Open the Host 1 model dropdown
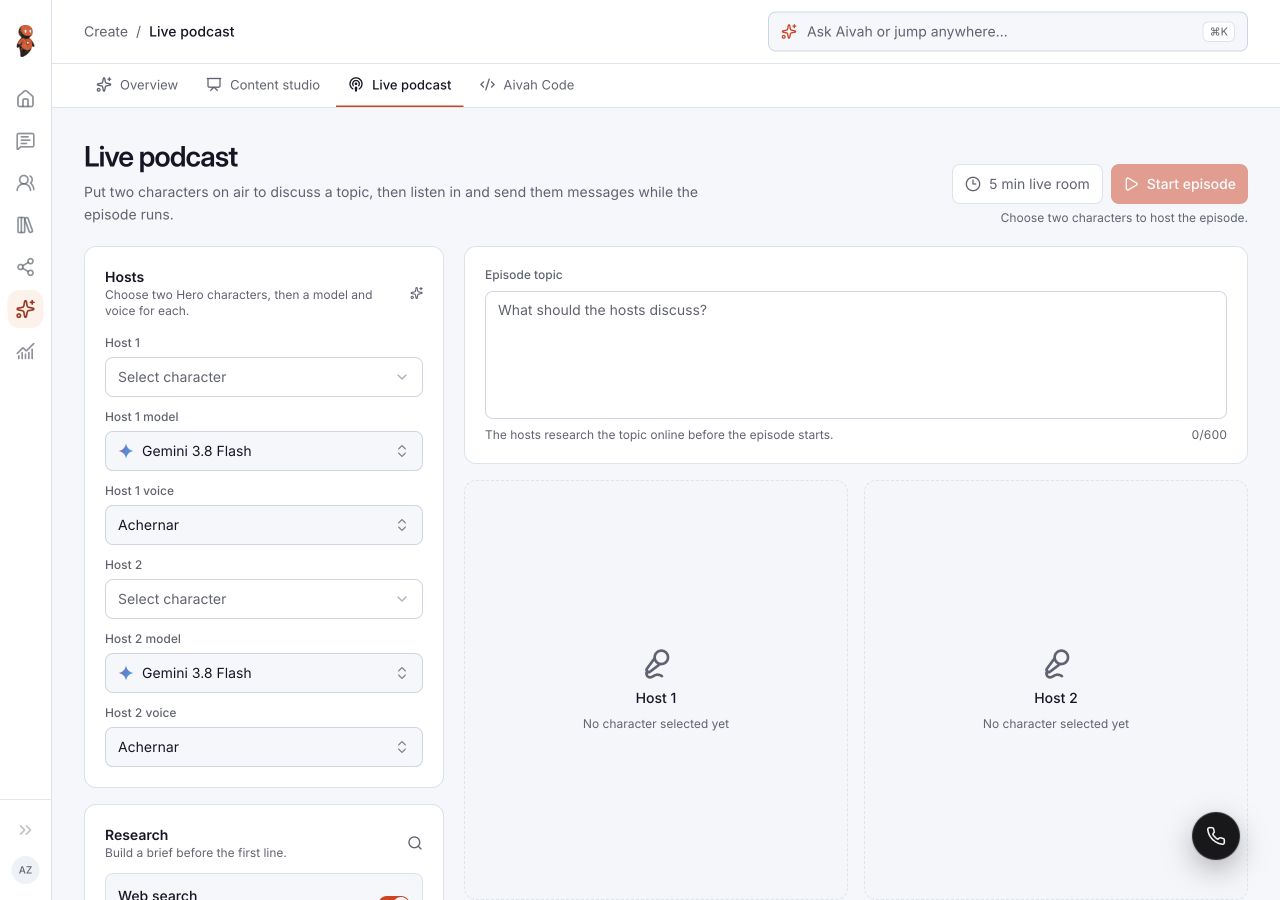Screen dimensions: 1280x900 264,451
